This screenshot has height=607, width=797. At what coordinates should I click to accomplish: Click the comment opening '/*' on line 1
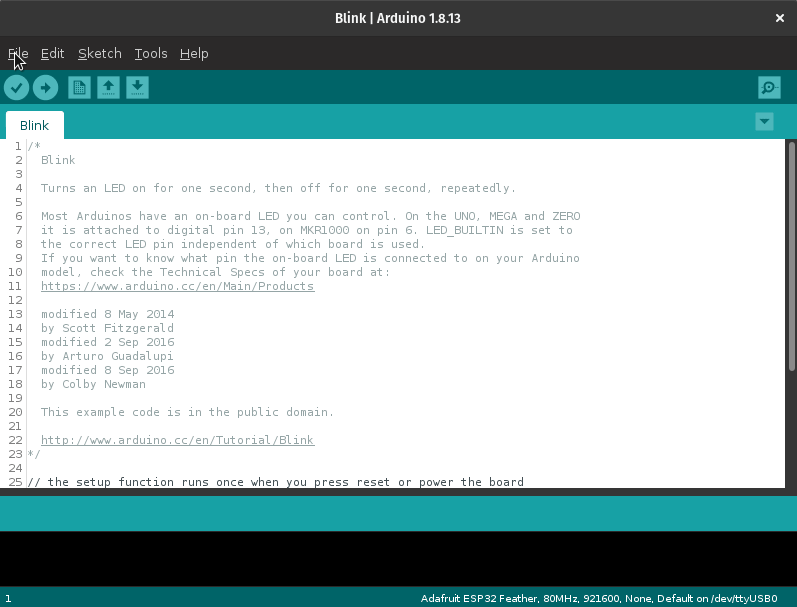(34, 146)
